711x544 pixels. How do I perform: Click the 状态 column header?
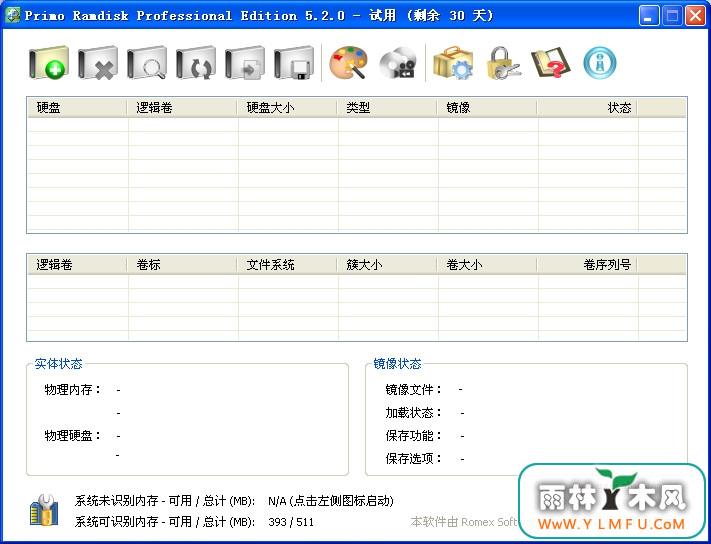point(586,108)
